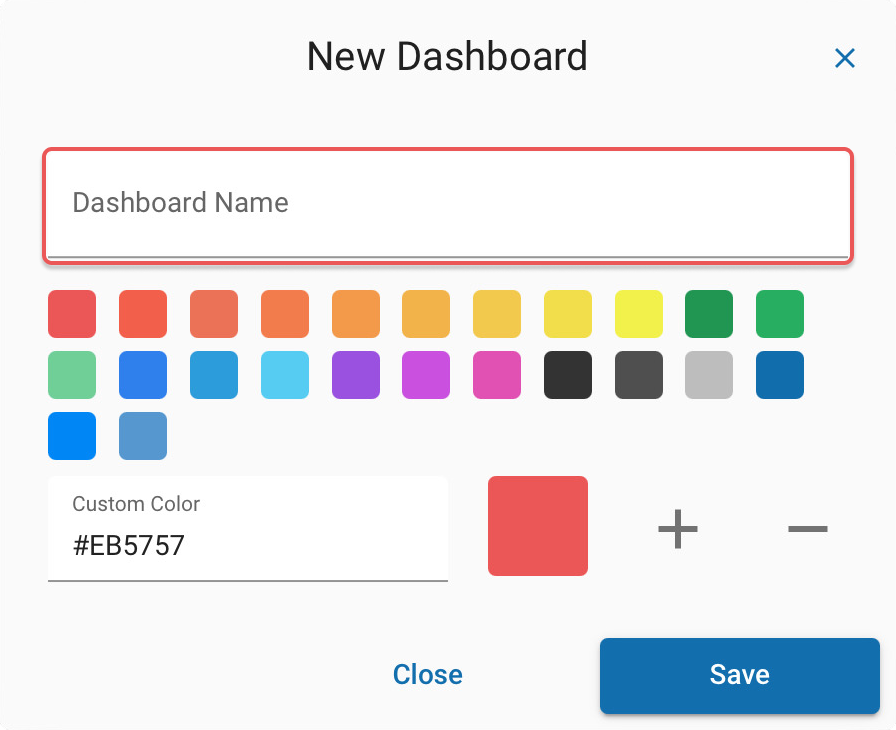Select the first red swatch in the palette

[x=72, y=314]
